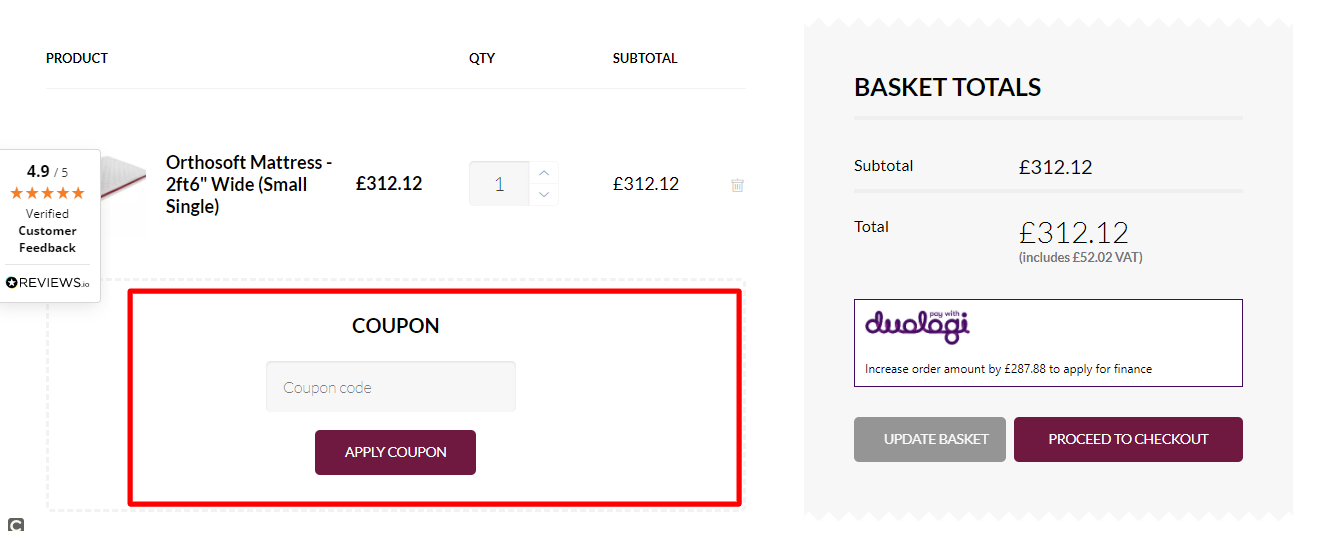Screen dimensions: 1323x534
Task: Open the mattress product thumbnail
Action: point(122,185)
